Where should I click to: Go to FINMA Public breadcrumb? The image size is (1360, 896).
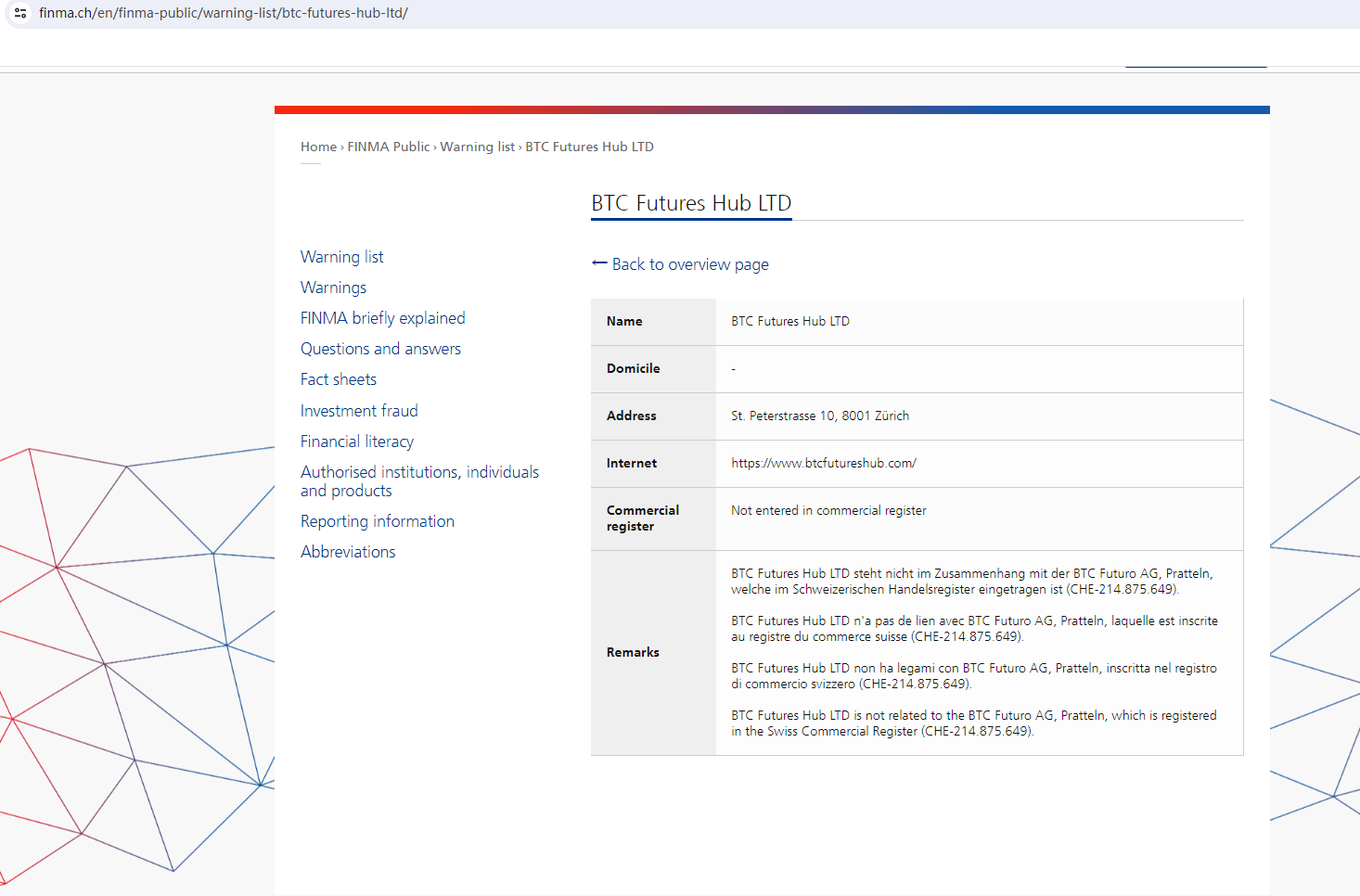[388, 147]
